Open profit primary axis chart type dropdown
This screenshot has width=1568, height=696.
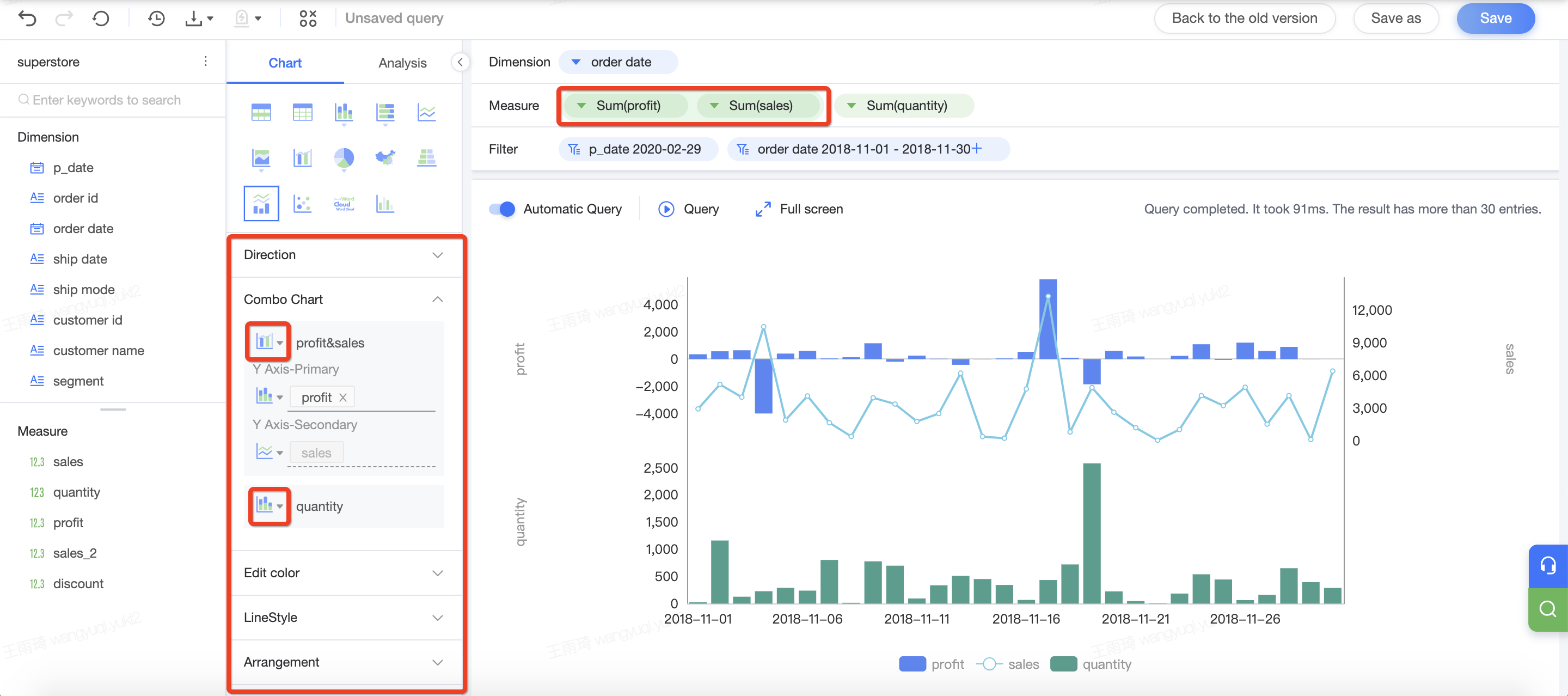click(269, 396)
